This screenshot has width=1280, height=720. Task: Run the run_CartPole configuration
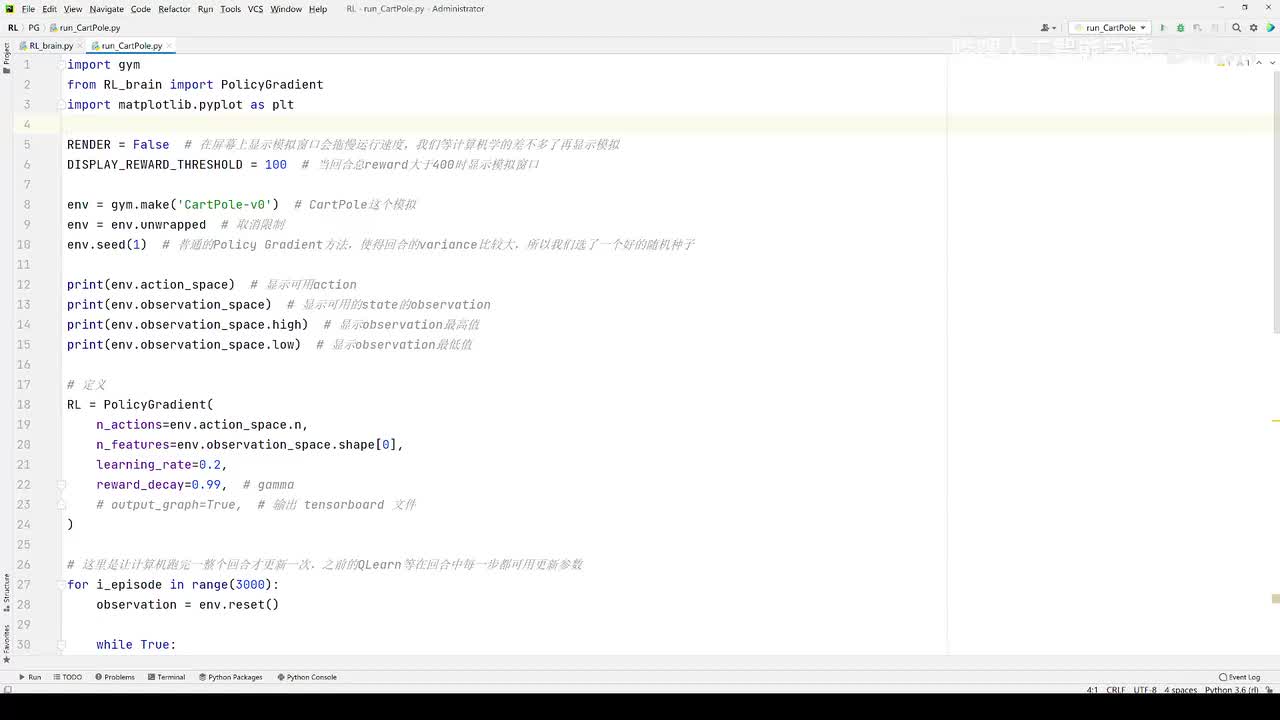tap(1163, 28)
